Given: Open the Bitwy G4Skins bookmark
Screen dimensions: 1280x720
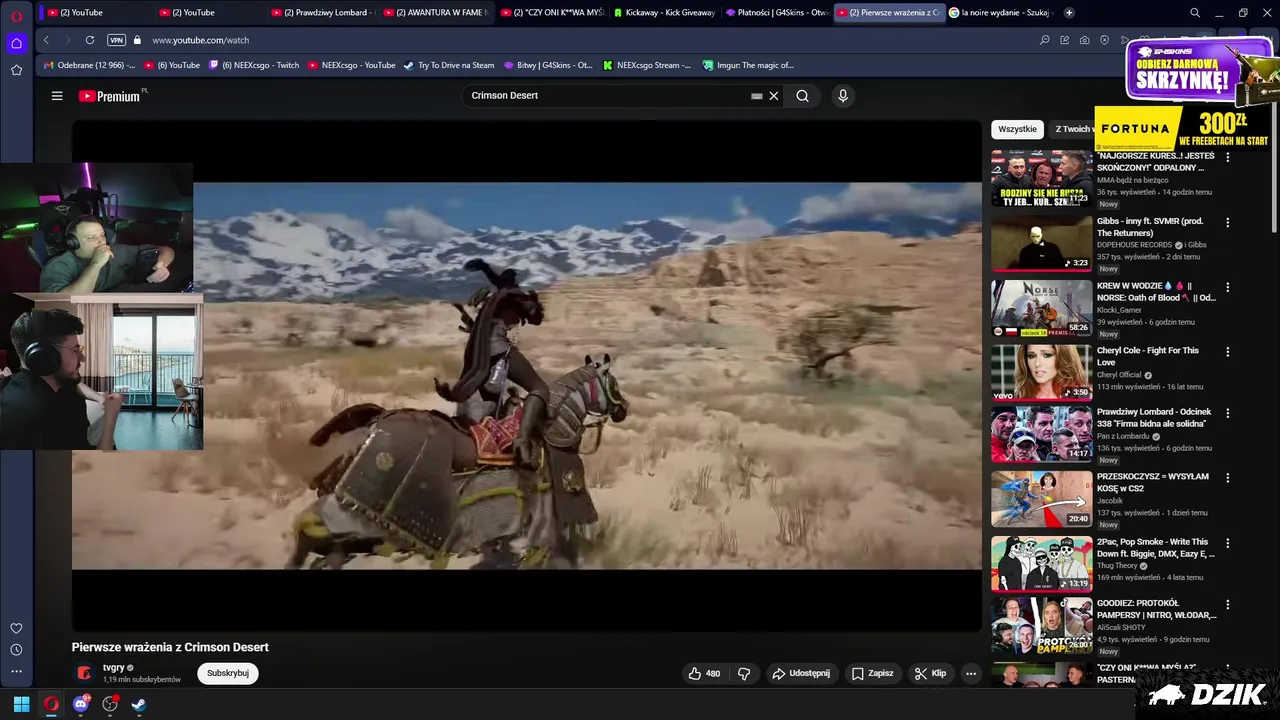Looking at the screenshot, I should 547,65.
